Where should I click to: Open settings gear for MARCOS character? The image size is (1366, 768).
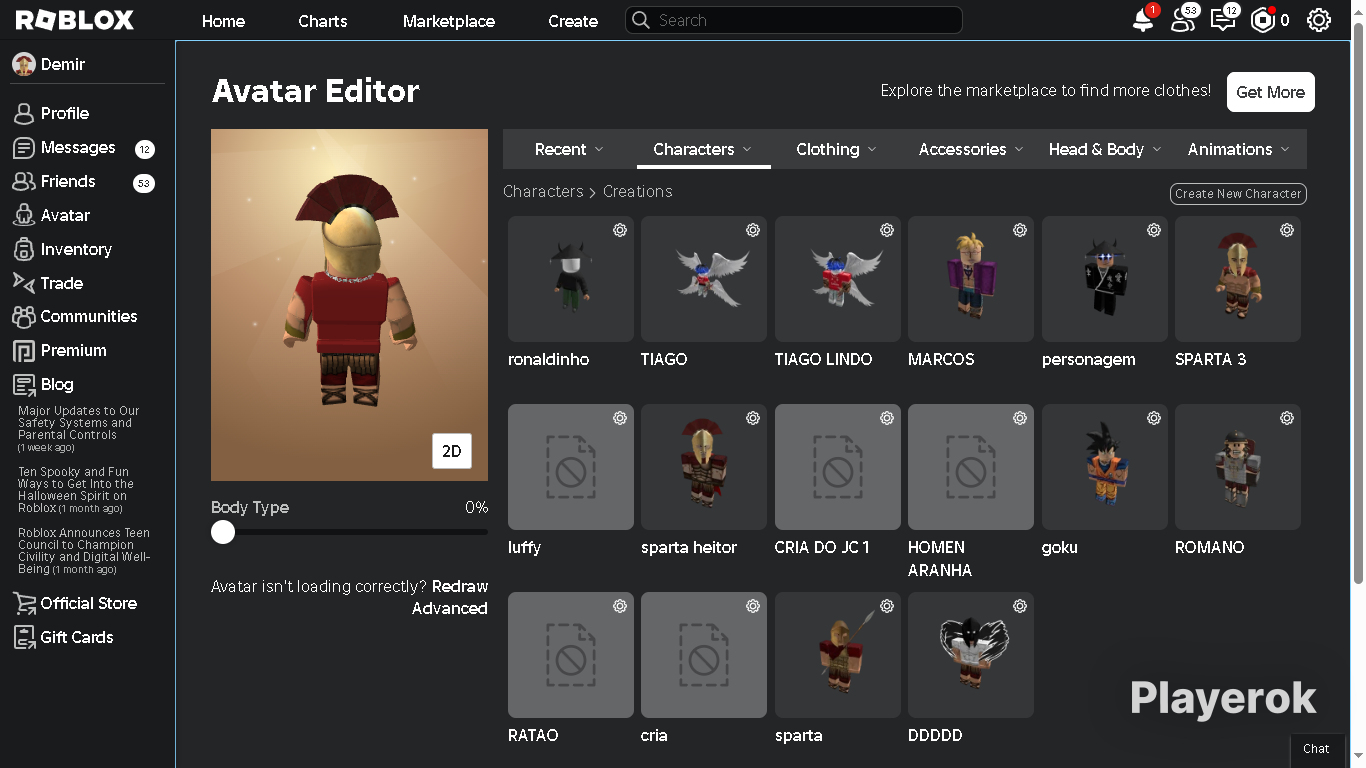click(x=1020, y=230)
